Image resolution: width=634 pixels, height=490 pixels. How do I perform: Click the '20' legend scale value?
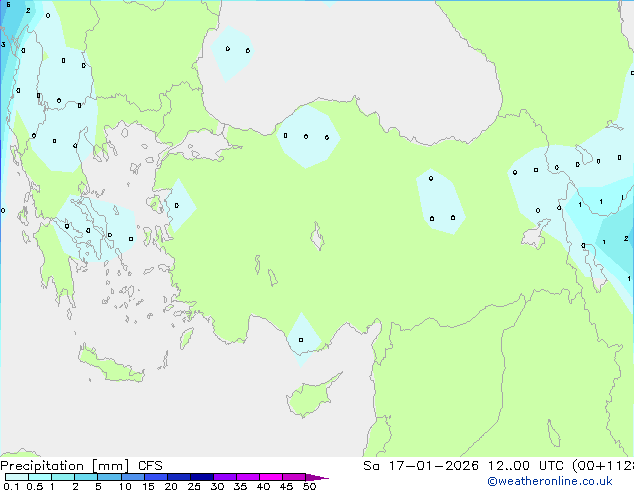click(x=171, y=486)
